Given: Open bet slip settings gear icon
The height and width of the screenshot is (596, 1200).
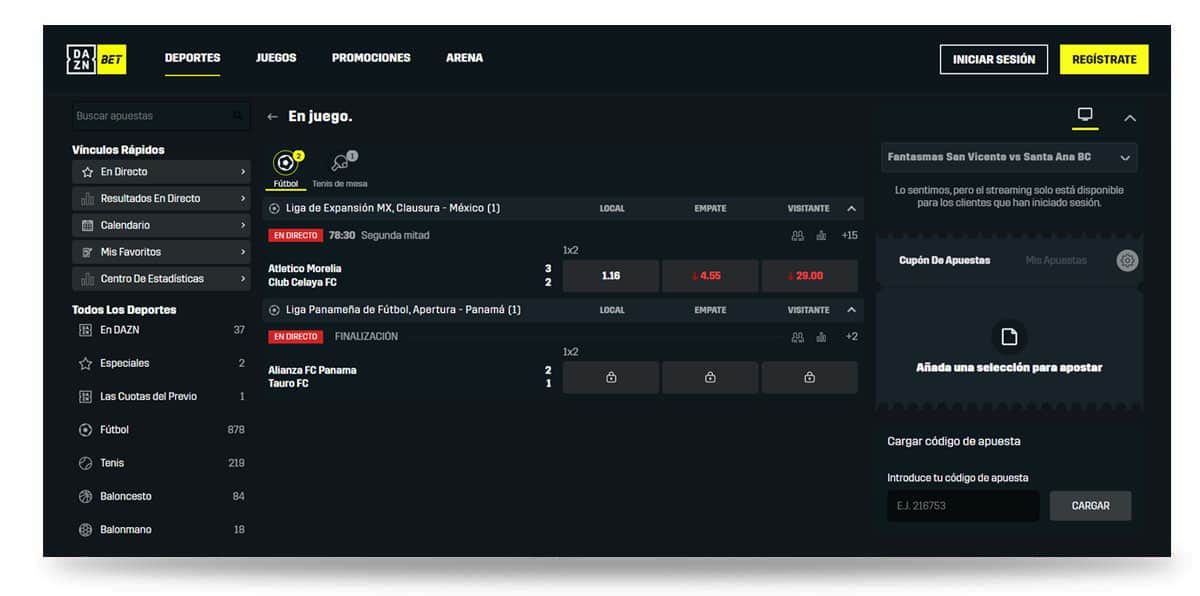Looking at the screenshot, I should click(x=1127, y=261).
